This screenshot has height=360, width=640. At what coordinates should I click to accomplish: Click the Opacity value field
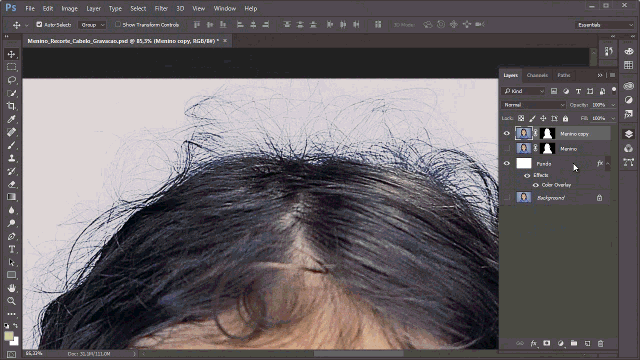point(599,105)
